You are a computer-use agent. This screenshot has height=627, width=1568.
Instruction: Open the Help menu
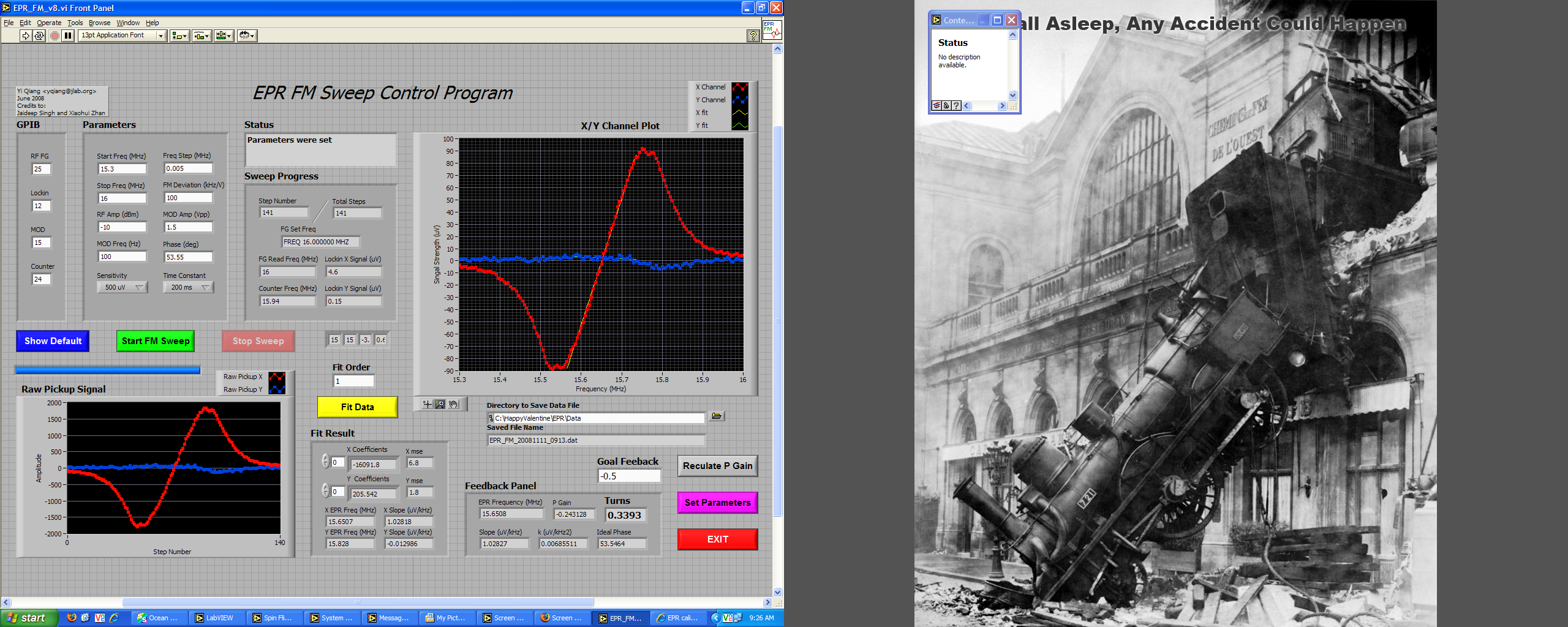coord(152,23)
